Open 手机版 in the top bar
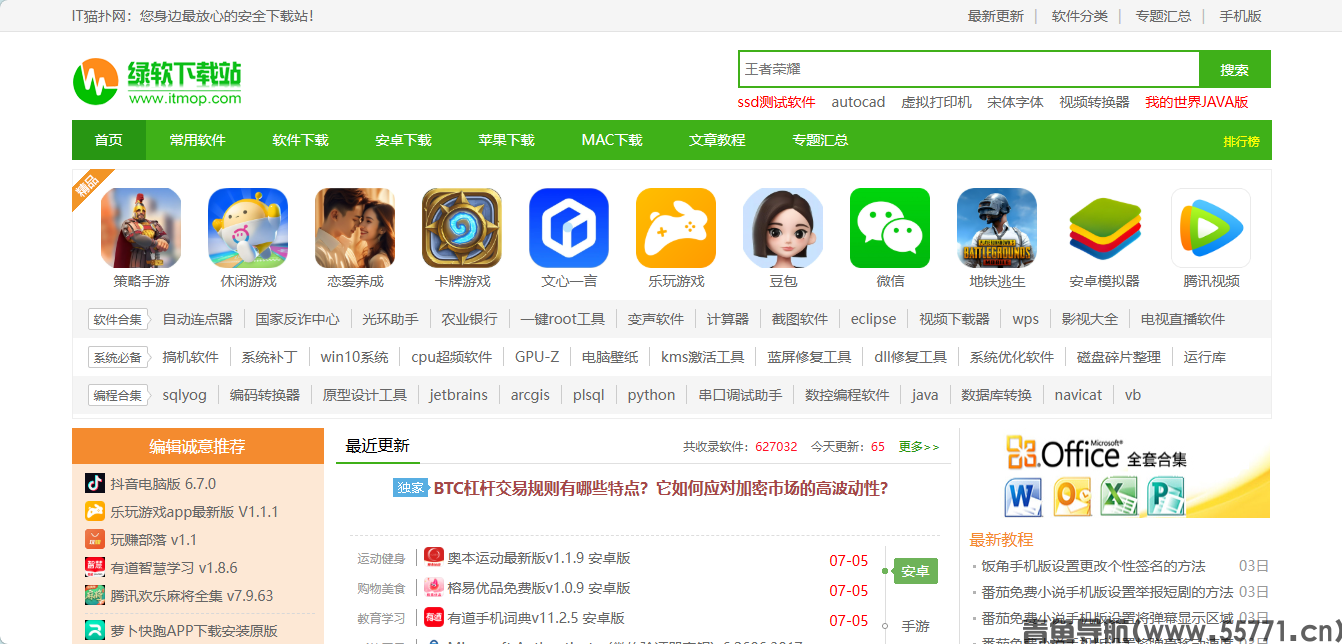This screenshot has width=1342, height=644. coord(1240,16)
